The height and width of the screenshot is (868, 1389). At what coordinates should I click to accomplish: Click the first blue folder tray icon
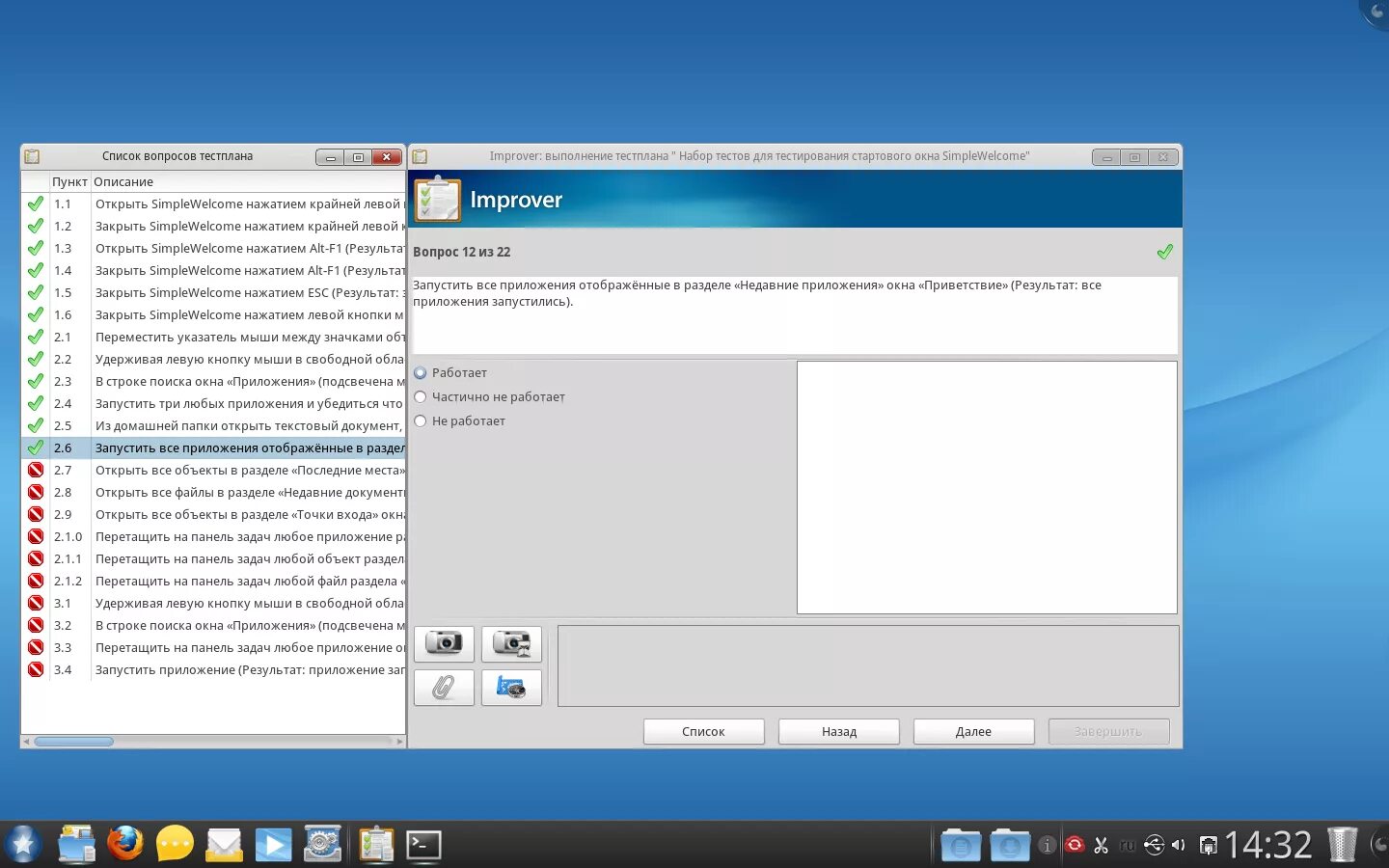click(961, 845)
